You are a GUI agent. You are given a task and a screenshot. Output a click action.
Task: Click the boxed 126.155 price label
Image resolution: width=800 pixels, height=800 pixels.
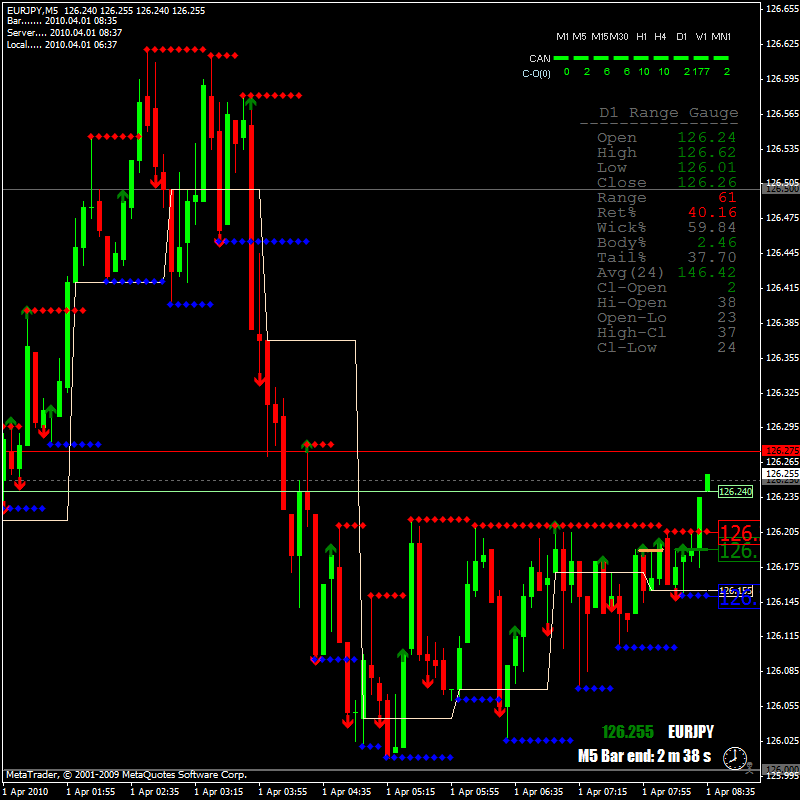735,591
